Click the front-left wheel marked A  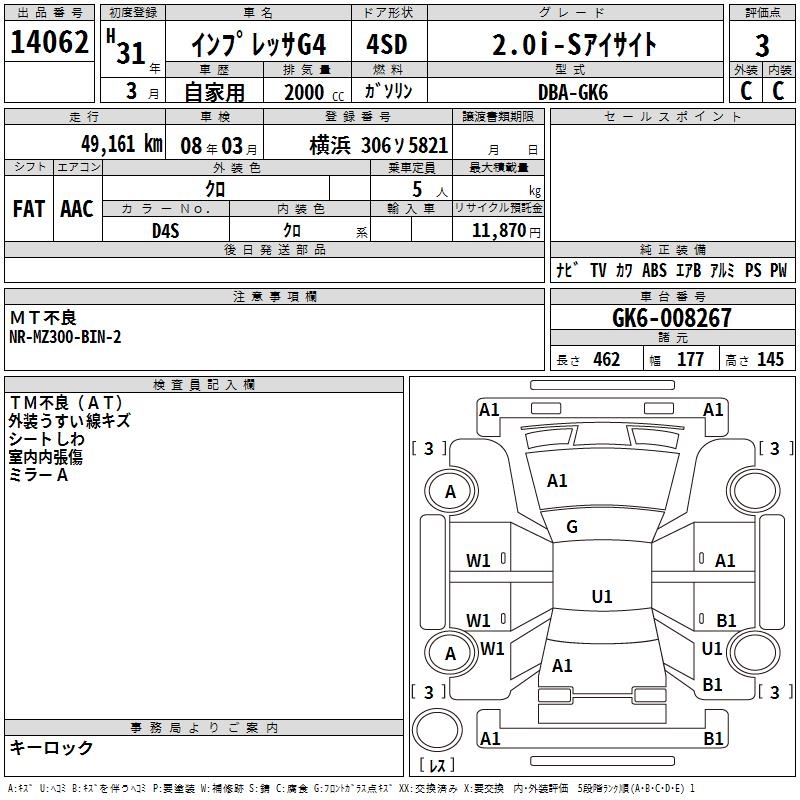click(x=450, y=491)
